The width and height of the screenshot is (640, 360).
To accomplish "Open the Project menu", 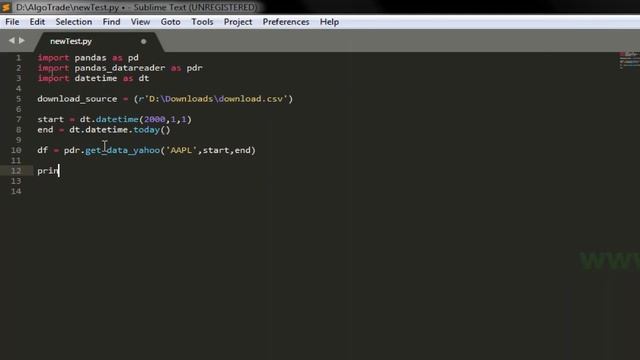I will pyautogui.click(x=238, y=22).
